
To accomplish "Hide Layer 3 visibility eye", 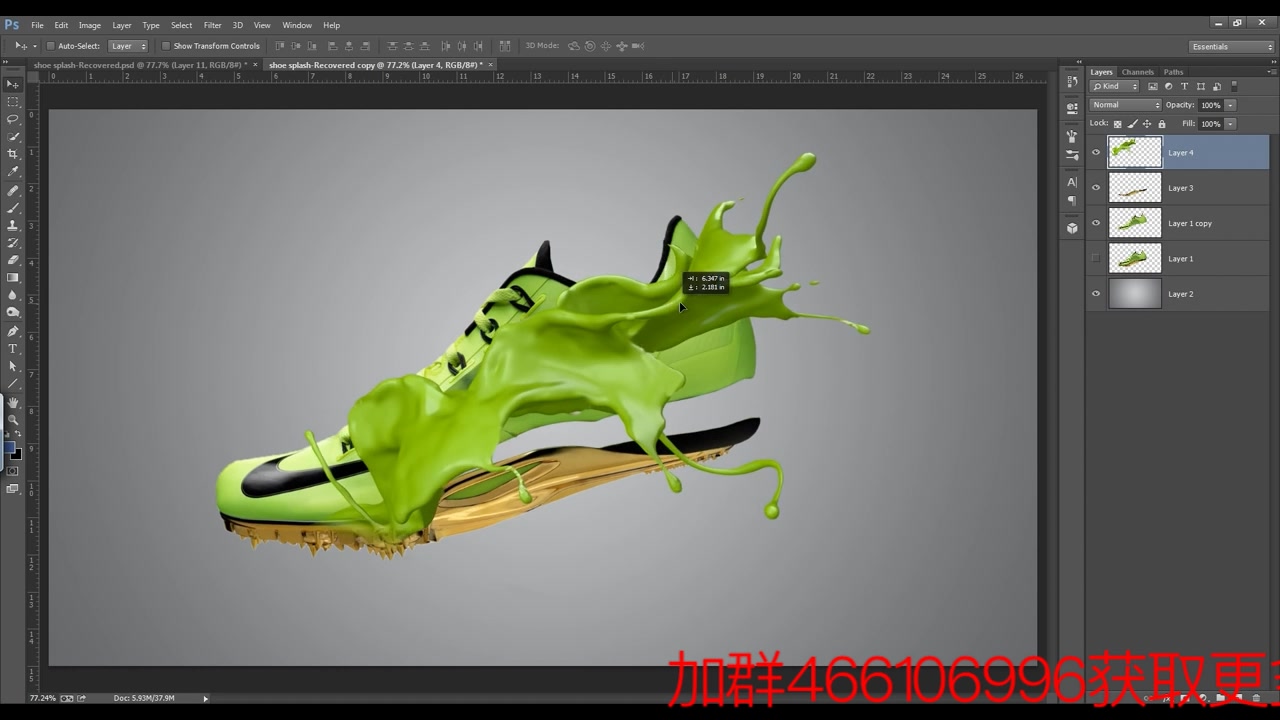I will pyautogui.click(x=1096, y=188).
